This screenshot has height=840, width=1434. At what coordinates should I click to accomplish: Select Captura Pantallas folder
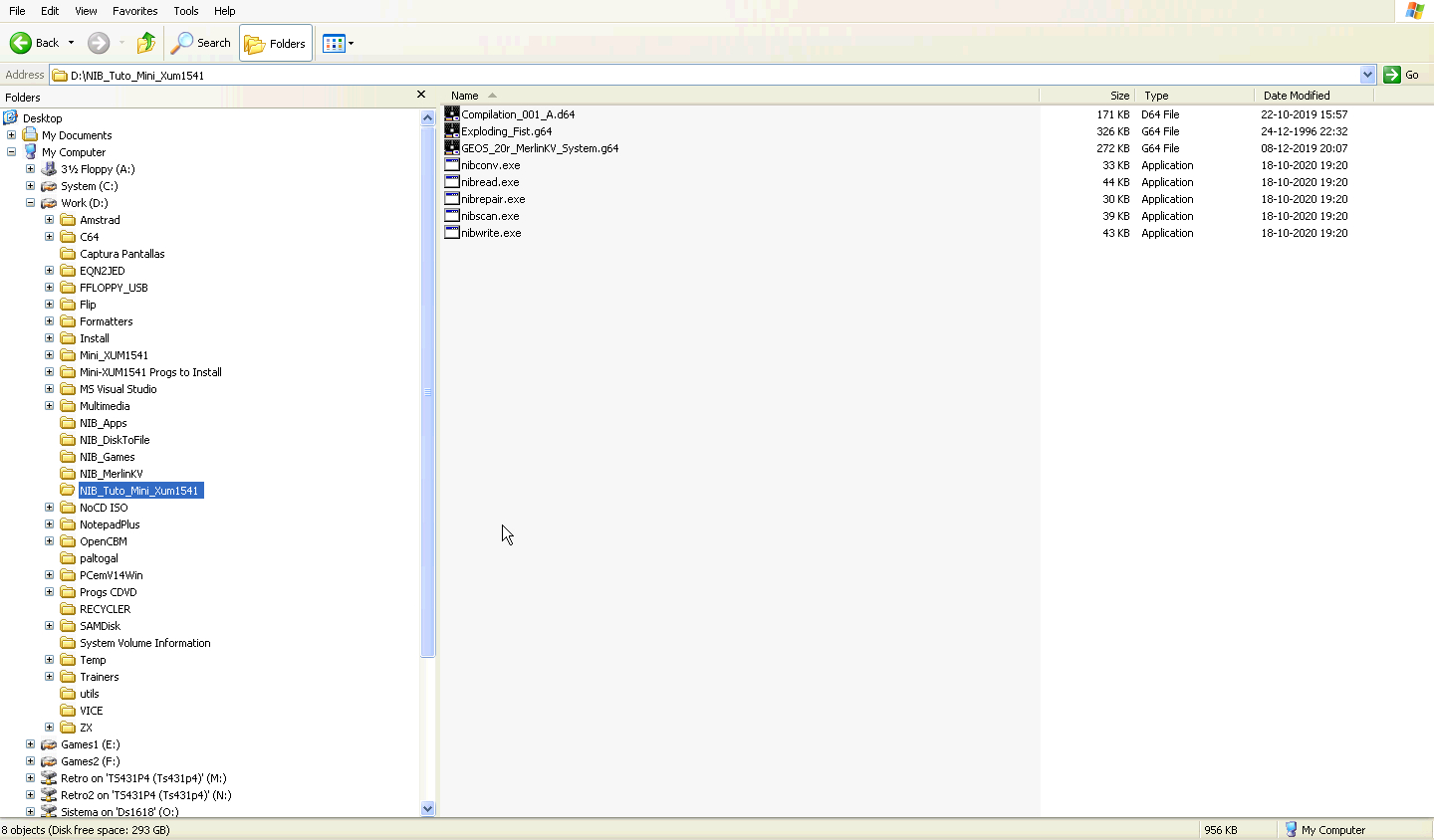tap(122, 254)
